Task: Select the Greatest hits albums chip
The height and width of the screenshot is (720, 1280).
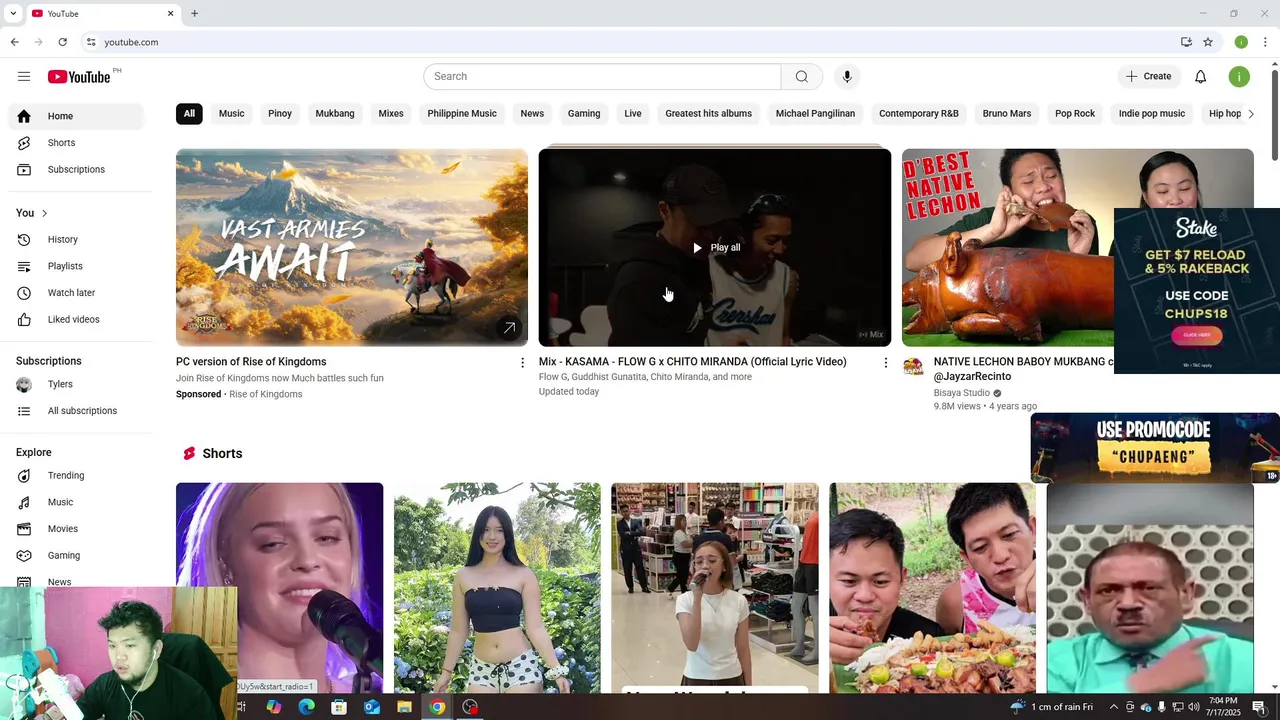Action: 708,114
